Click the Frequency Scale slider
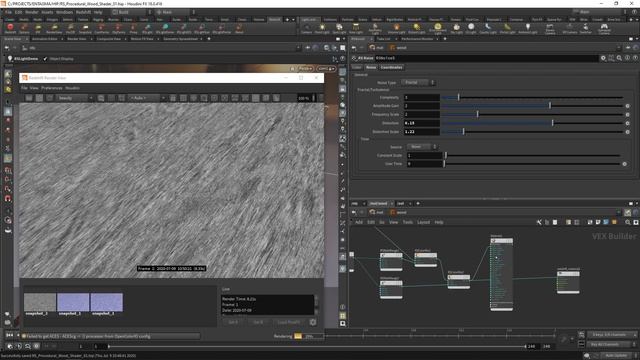Image resolution: width=640 pixels, height=360 pixels. pyautogui.click(x=532, y=114)
